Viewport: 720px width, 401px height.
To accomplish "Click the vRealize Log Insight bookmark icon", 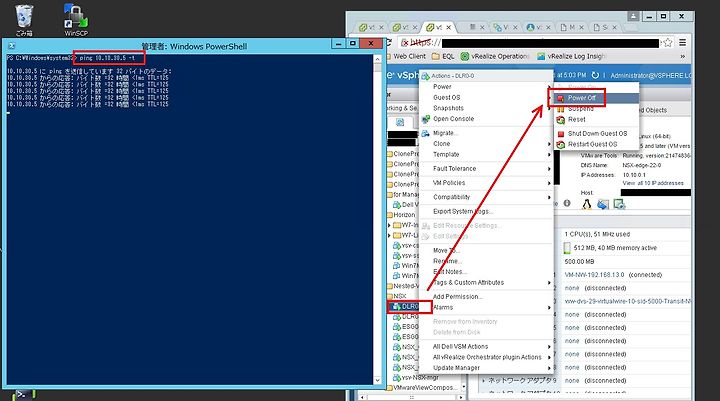I will pos(541,56).
